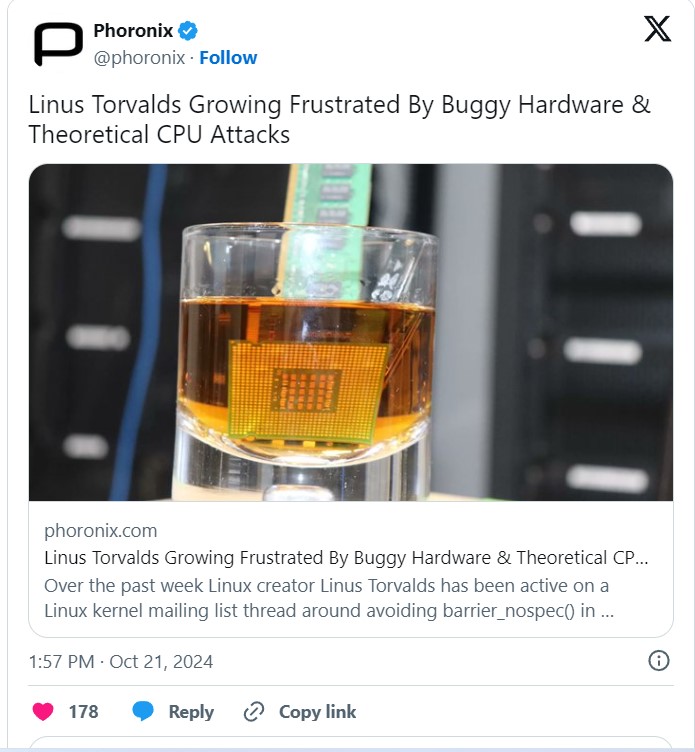
Task: Click the blue verified badge
Action: coord(188,31)
